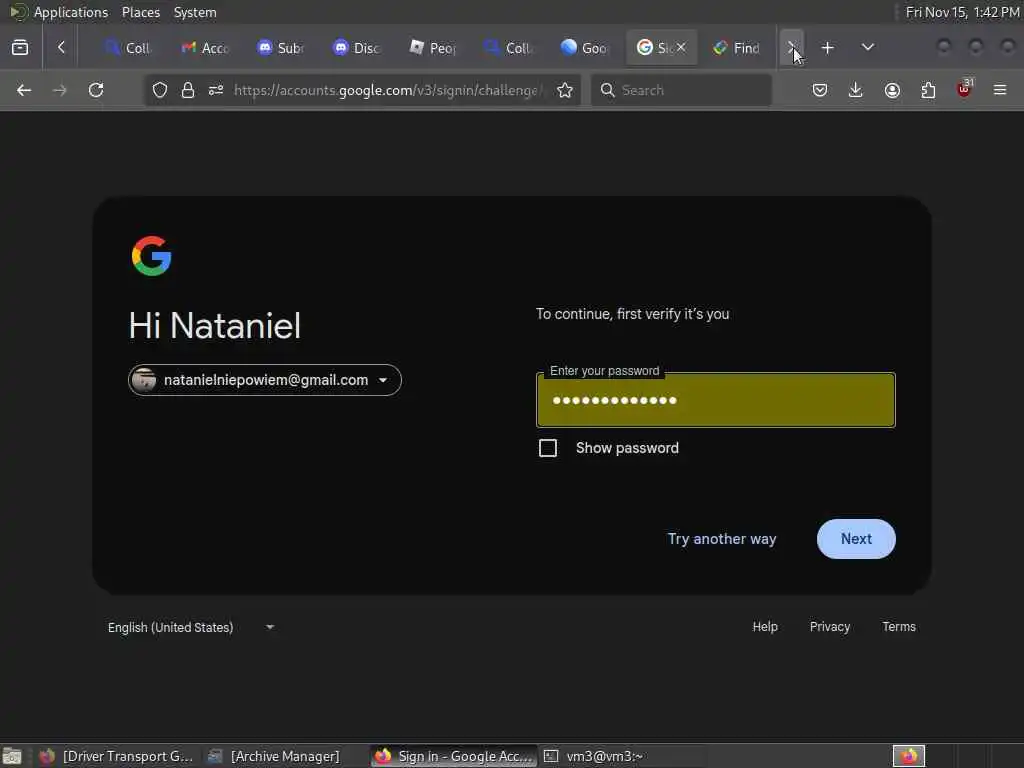Screen dimensions: 1024x768
Task: Switch to the 'Goo' tab
Action: pyautogui.click(x=585, y=48)
